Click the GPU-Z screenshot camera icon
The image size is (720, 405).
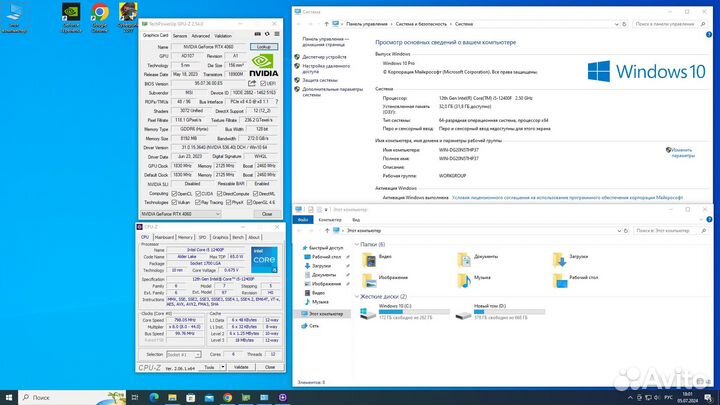click(258, 34)
